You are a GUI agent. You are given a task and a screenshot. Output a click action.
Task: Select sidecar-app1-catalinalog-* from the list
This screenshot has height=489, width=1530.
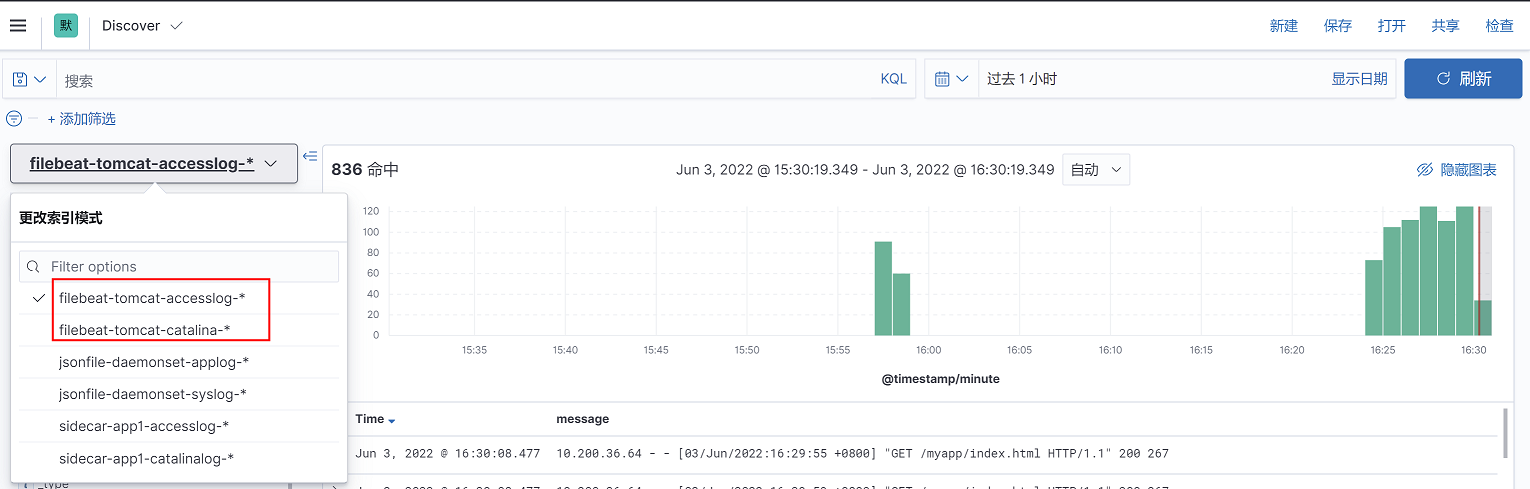pos(146,458)
